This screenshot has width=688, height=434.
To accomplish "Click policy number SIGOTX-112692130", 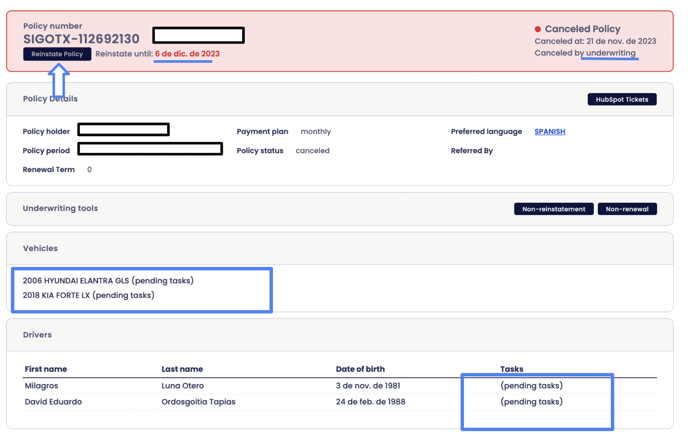I will pos(81,39).
